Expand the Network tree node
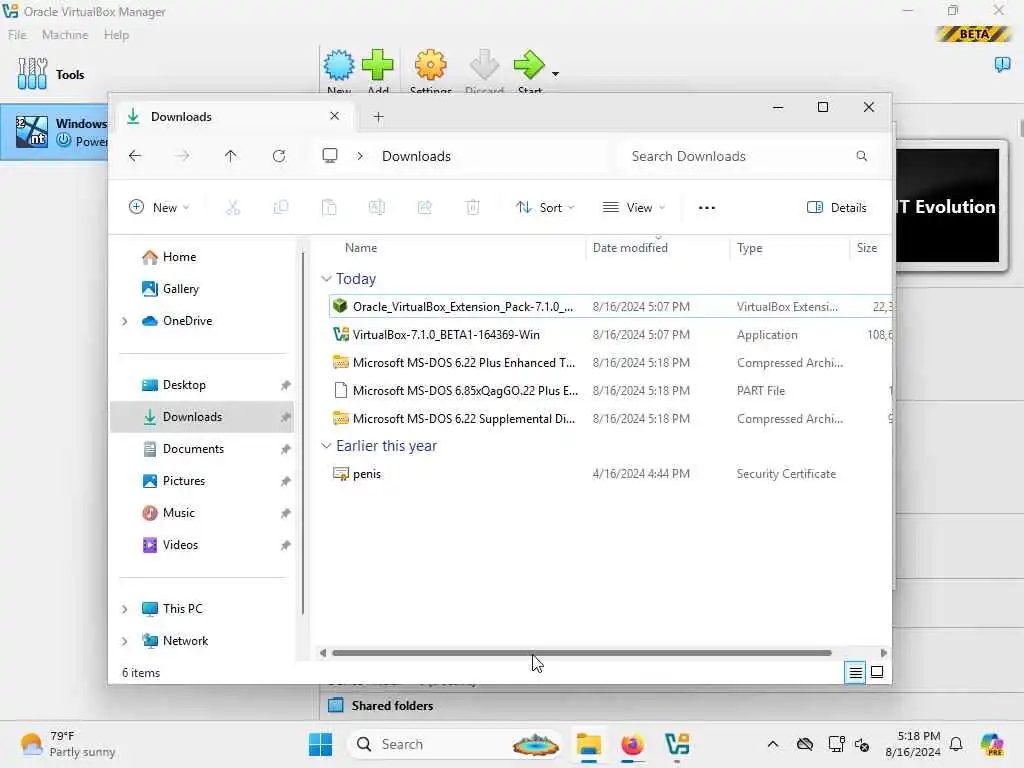The width and height of the screenshot is (1024, 768). click(125, 641)
